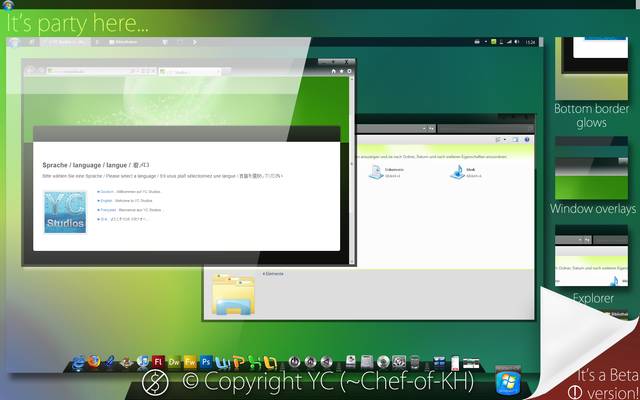640x400 pixels.
Task: Click the folder icon in Explorer's details pane
Action: (x=231, y=295)
